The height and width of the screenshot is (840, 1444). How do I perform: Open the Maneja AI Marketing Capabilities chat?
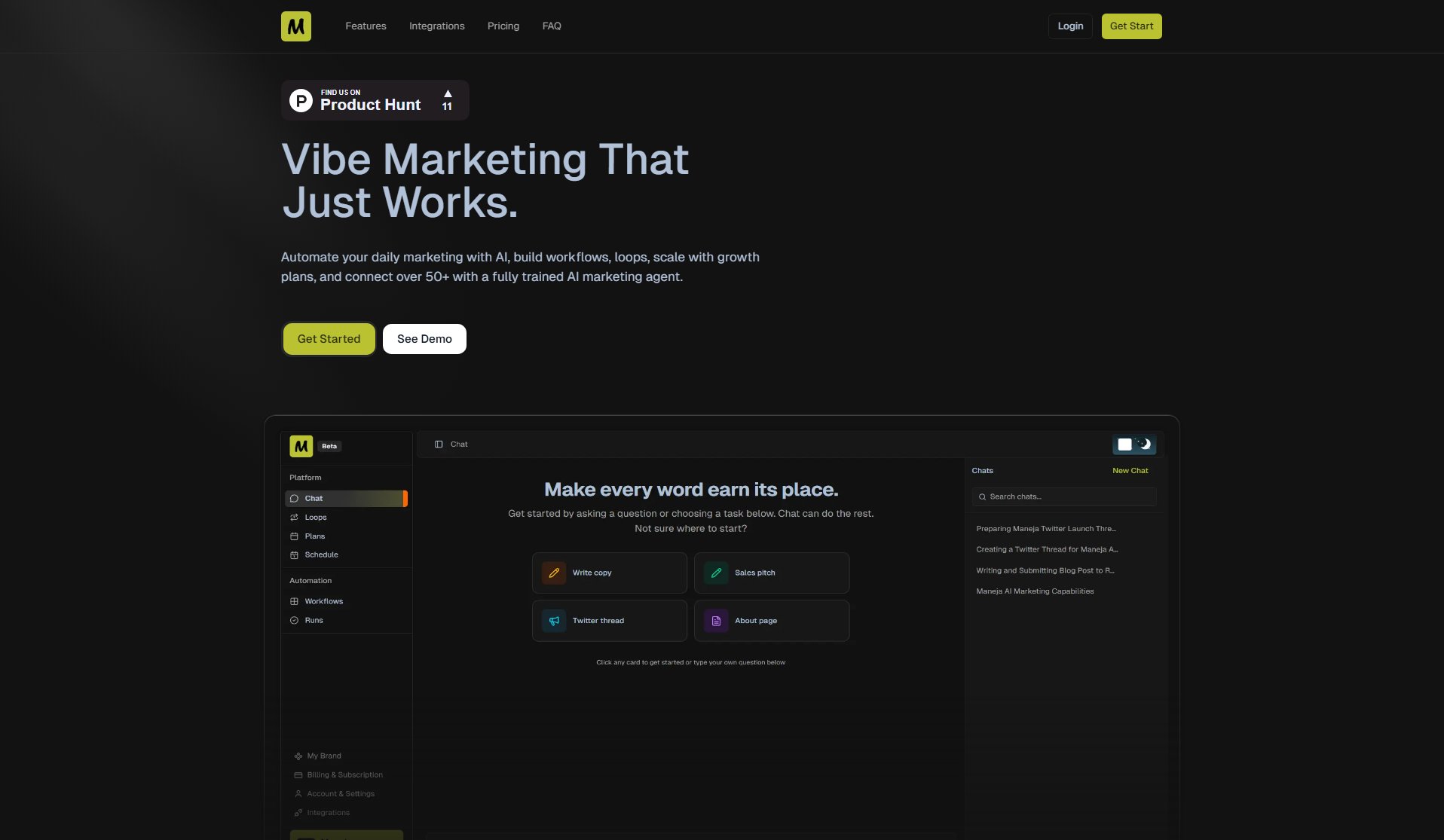pos(1035,591)
